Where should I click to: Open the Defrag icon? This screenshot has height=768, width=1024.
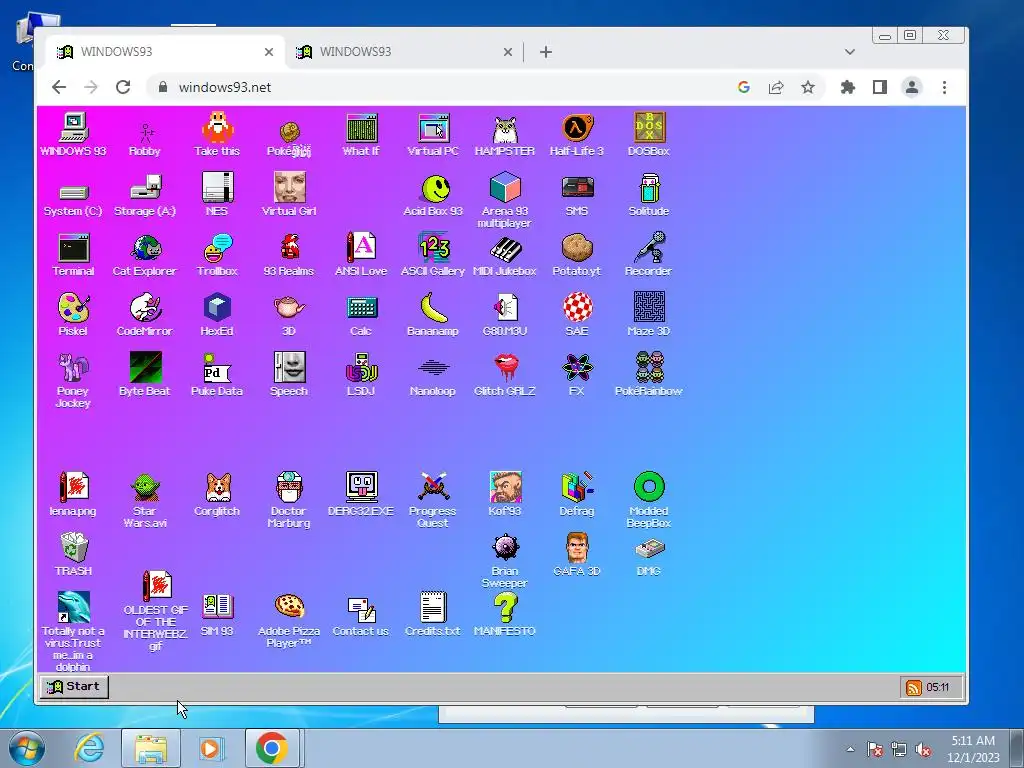pos(577,488)
